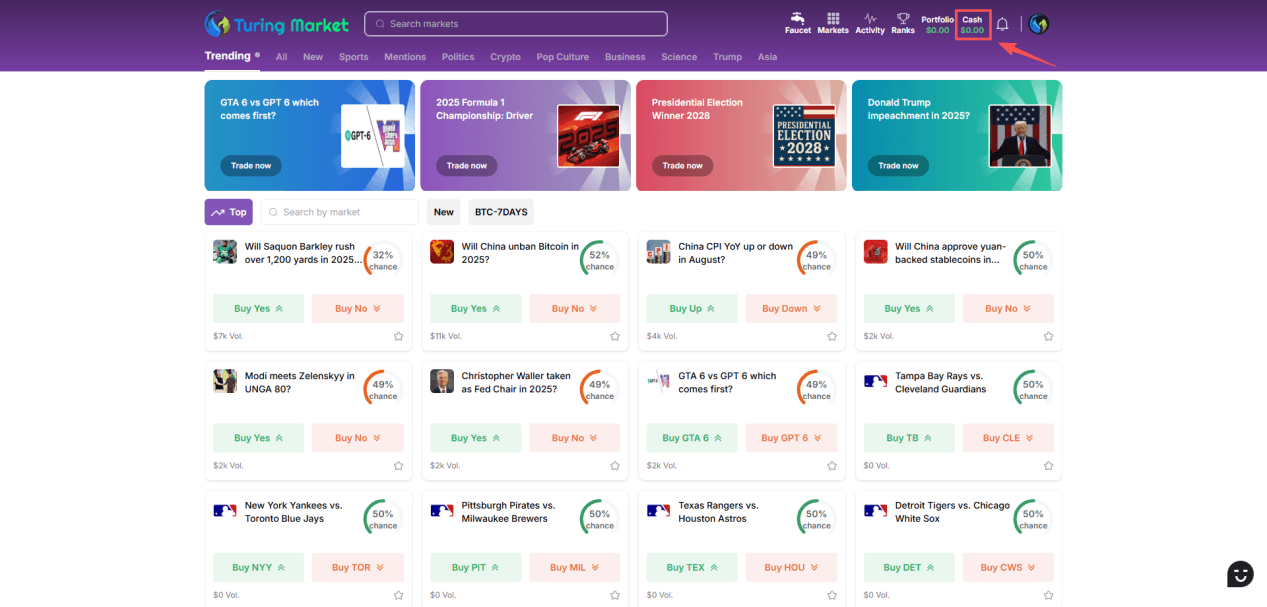Open the Business category tab
The image size is (1267, 607).
625,57
